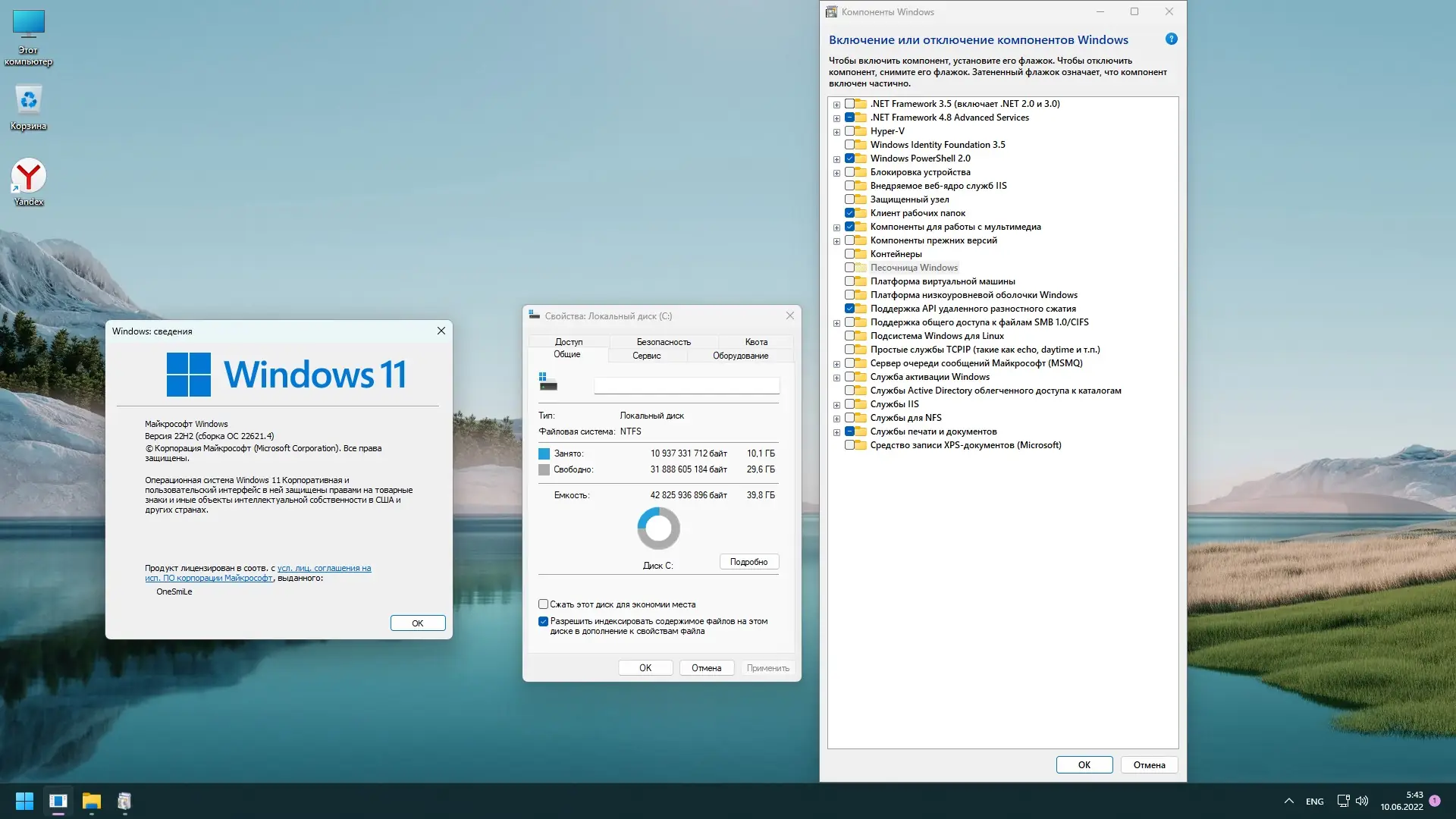1456x819 pixels.
Task: Open the Оборудование tab
Action: 740,356
